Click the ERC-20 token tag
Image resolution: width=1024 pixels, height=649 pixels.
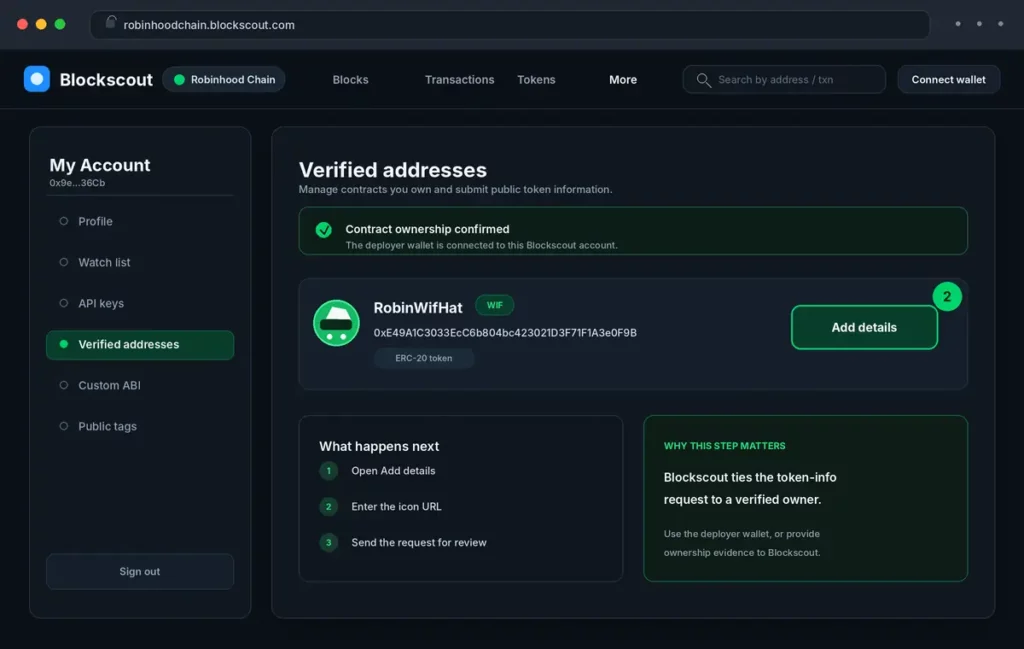[x=423, y=358]
